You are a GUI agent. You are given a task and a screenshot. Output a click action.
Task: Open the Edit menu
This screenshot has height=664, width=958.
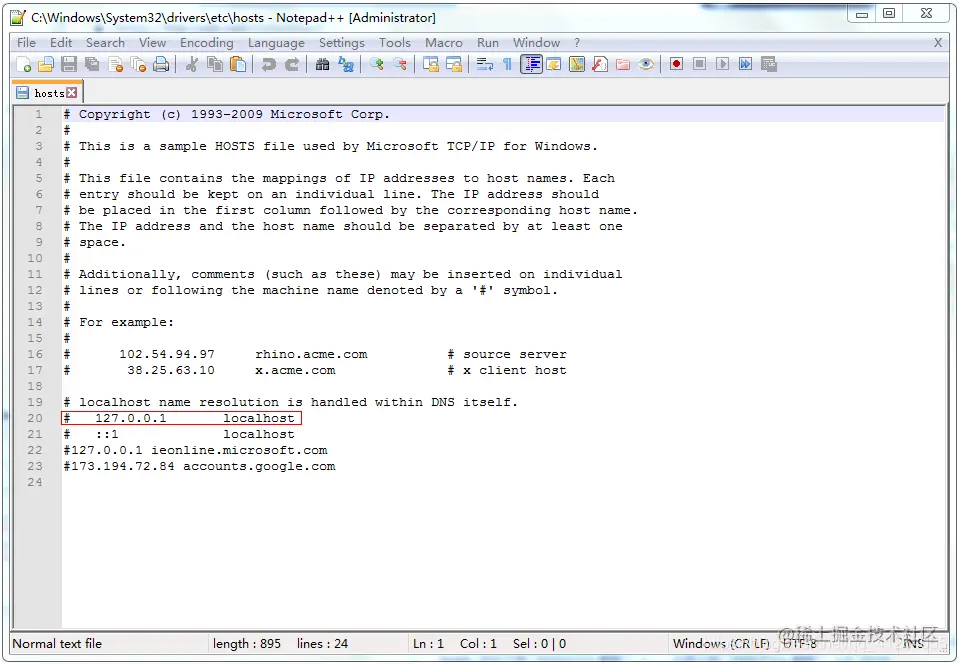point(61,43)
